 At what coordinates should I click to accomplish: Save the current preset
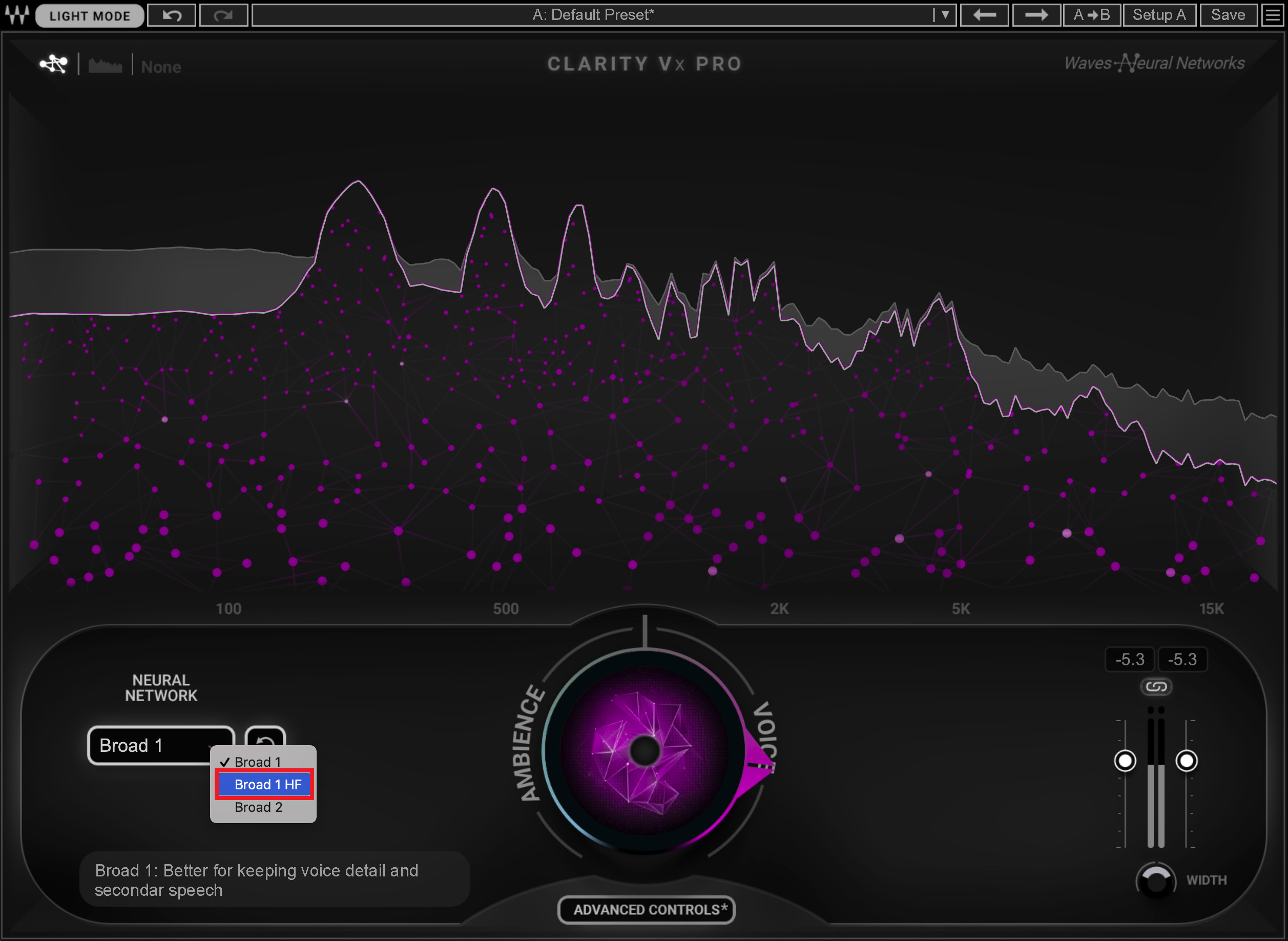1228,15
